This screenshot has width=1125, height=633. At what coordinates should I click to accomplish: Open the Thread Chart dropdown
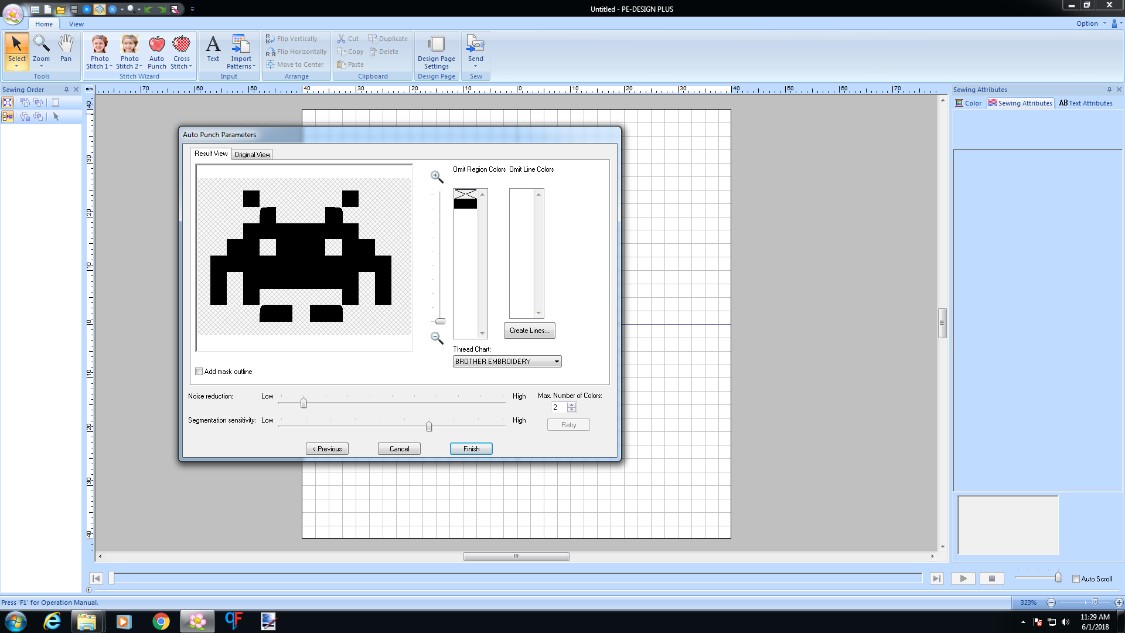click(x=507, y=361)
